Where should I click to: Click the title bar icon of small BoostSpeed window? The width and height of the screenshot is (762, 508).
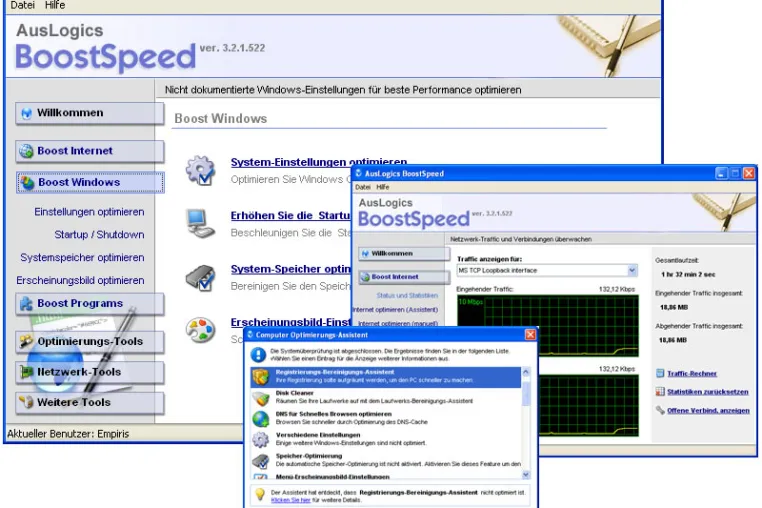[359, 173]
